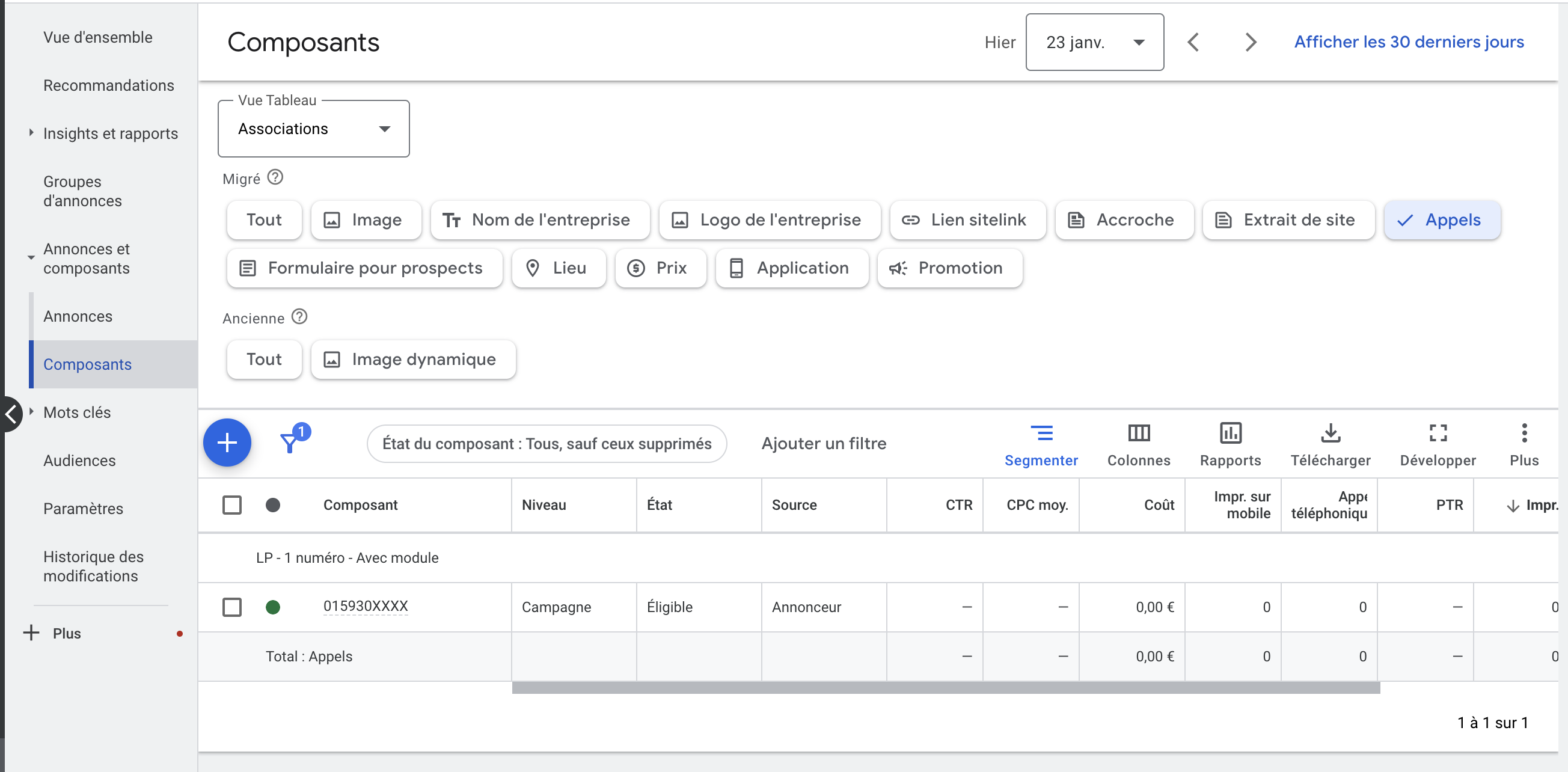The height and width of the screenshot is (772, 1568).
Task: Select the Accroche filter chip
Action: coord(1124,220)
